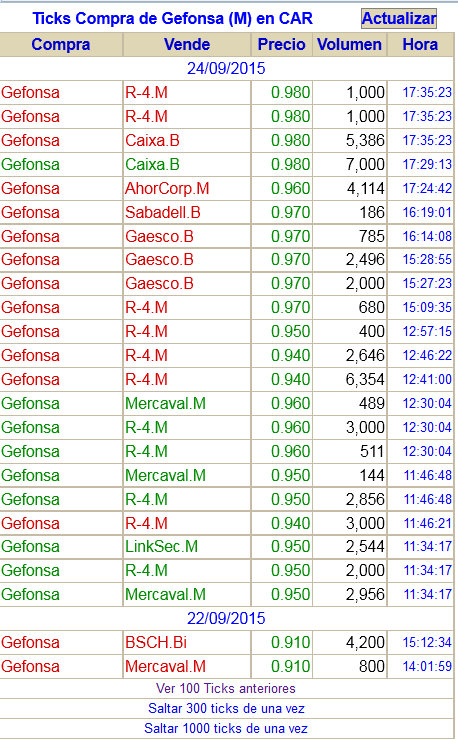Click the Actualizar button

(x=399, y=18)
